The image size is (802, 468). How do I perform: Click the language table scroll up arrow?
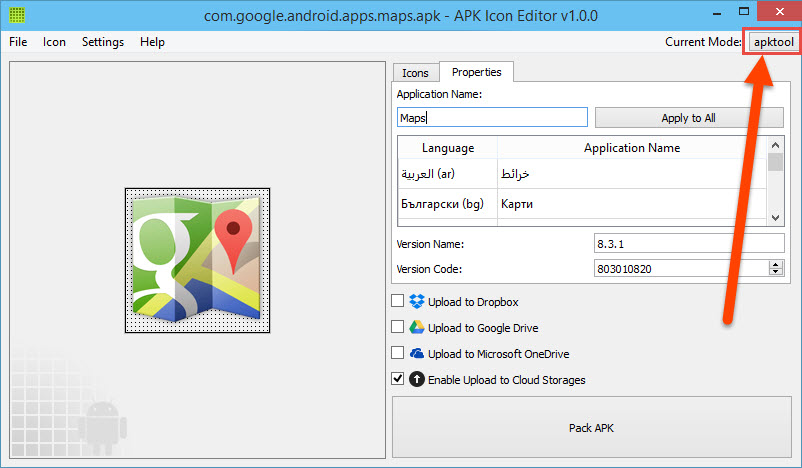click(x=775, y=145)
